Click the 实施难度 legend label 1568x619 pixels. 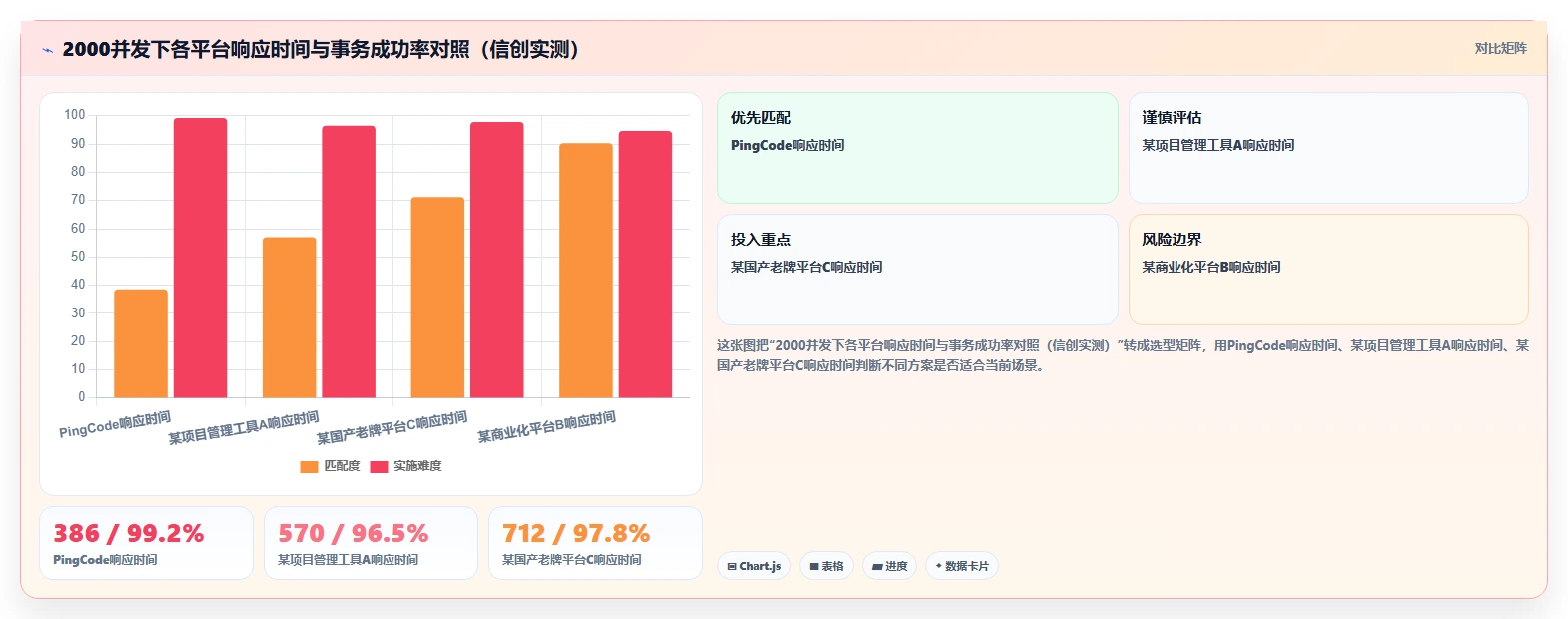pos(417,466)
